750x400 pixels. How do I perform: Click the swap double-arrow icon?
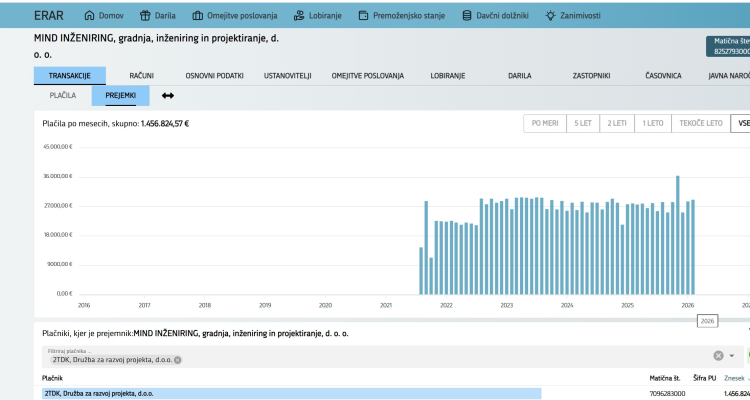pos(168,96)
